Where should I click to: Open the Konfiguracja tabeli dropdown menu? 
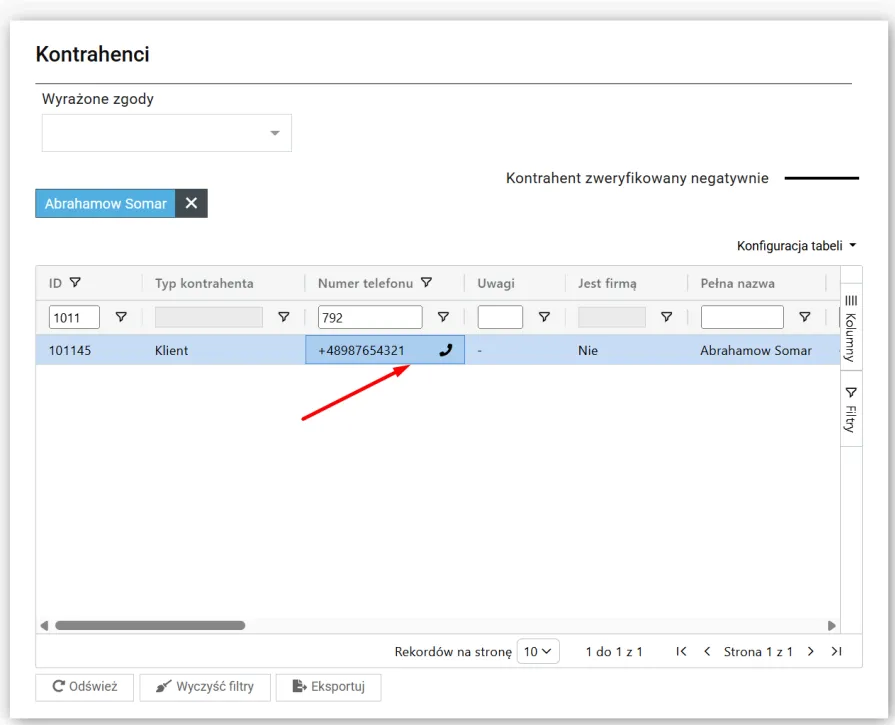796,246
